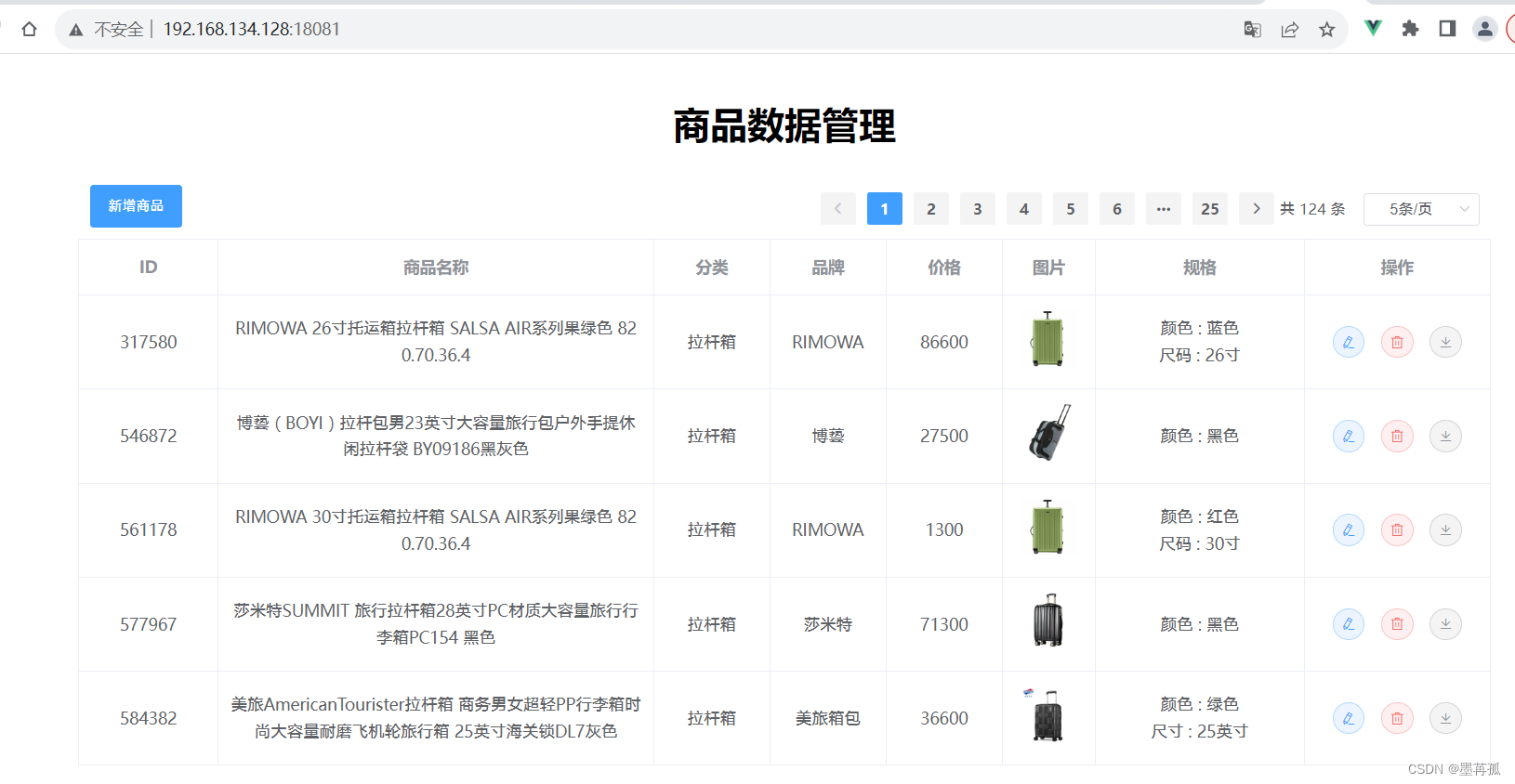
Task: Open the extensions puzzle icon
Action: tap(1410, 29)
